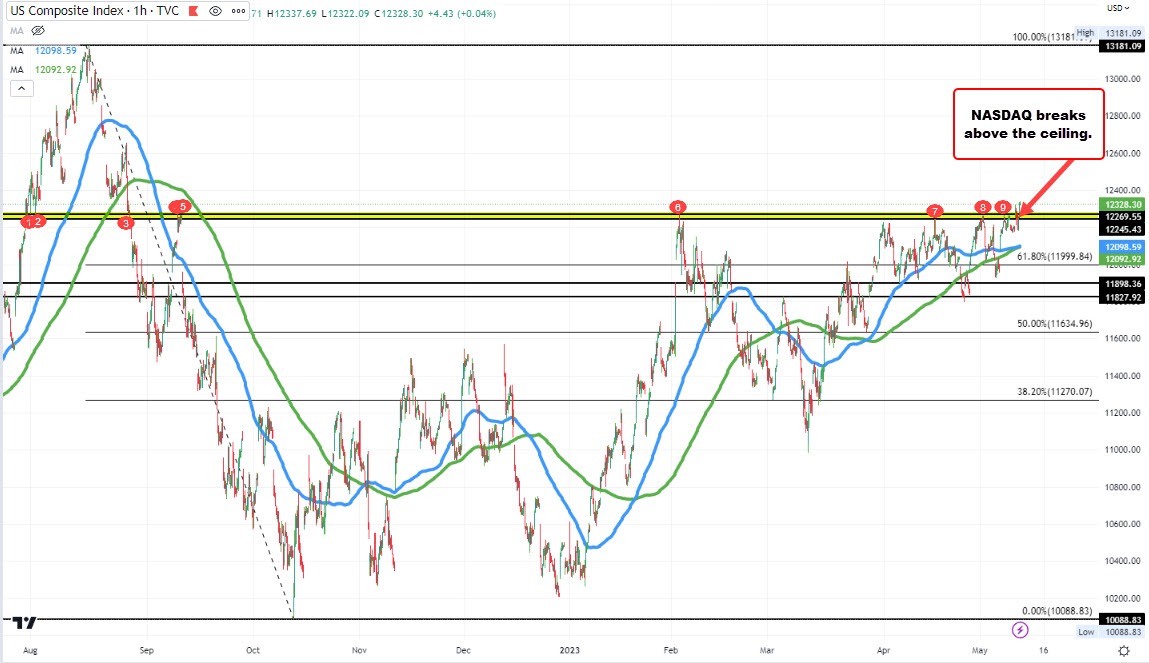Click the black price tag 13181.09
This screenshot has height=663, width=1149.
1123,45
